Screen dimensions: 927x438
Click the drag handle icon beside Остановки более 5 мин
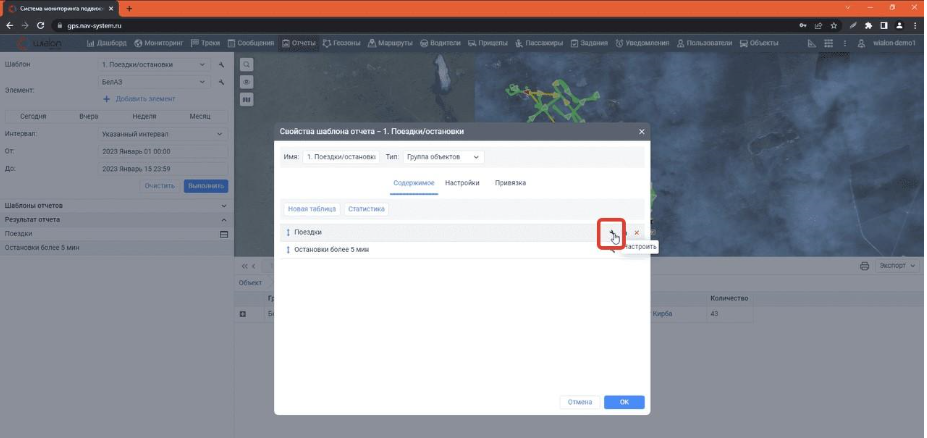click(288, 249)
